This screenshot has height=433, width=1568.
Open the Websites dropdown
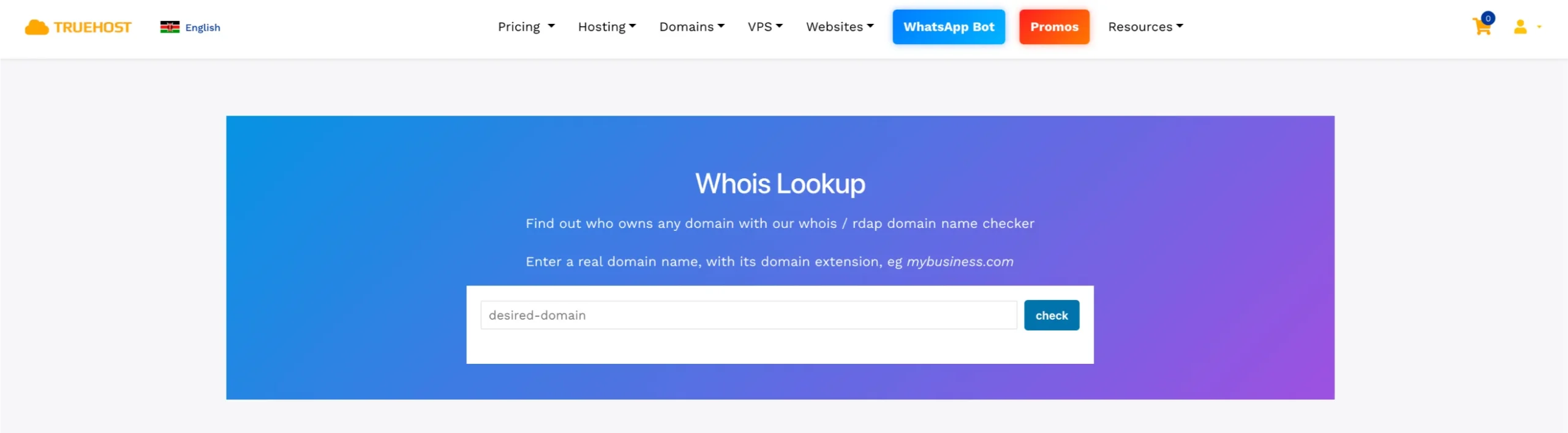click(x=840, y=27)
